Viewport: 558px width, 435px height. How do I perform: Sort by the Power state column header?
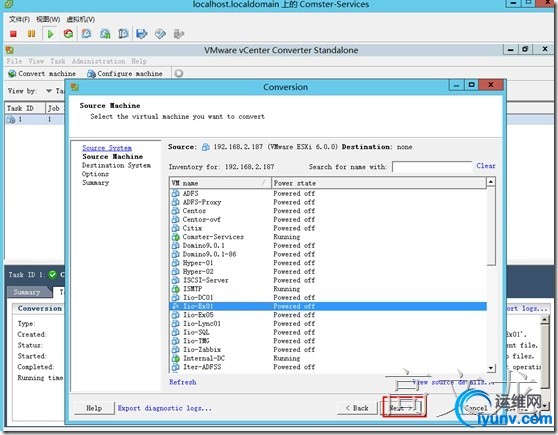379,183
